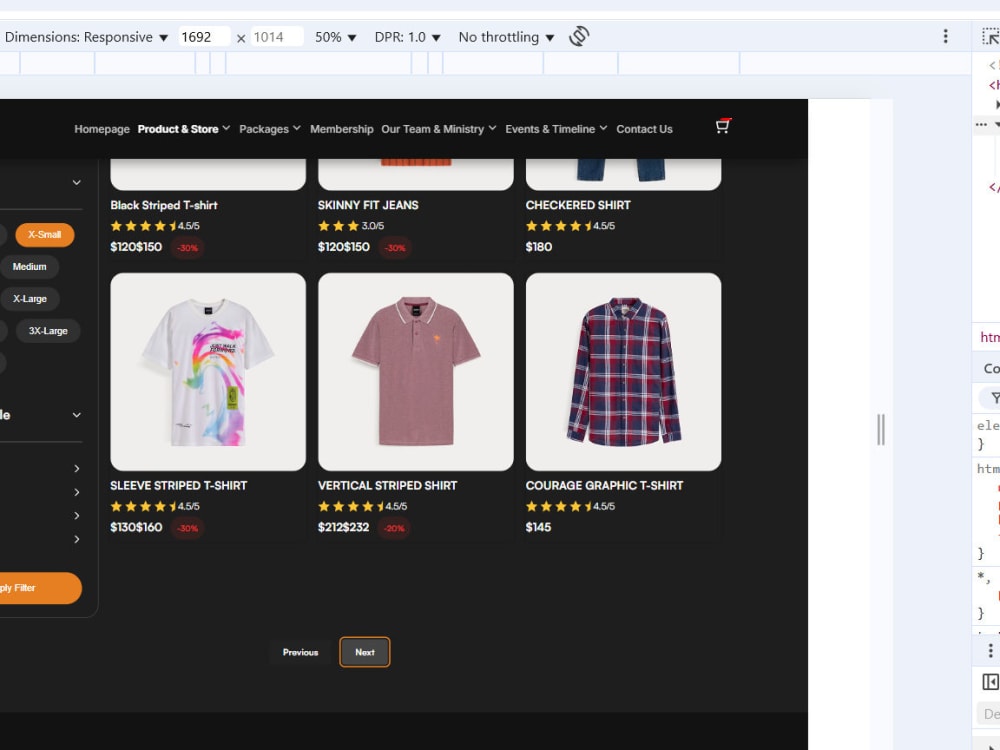Viewport: 1000px width, 750px height.
Task: Click the colorful graphic t-shirt image
Action: 208,372
